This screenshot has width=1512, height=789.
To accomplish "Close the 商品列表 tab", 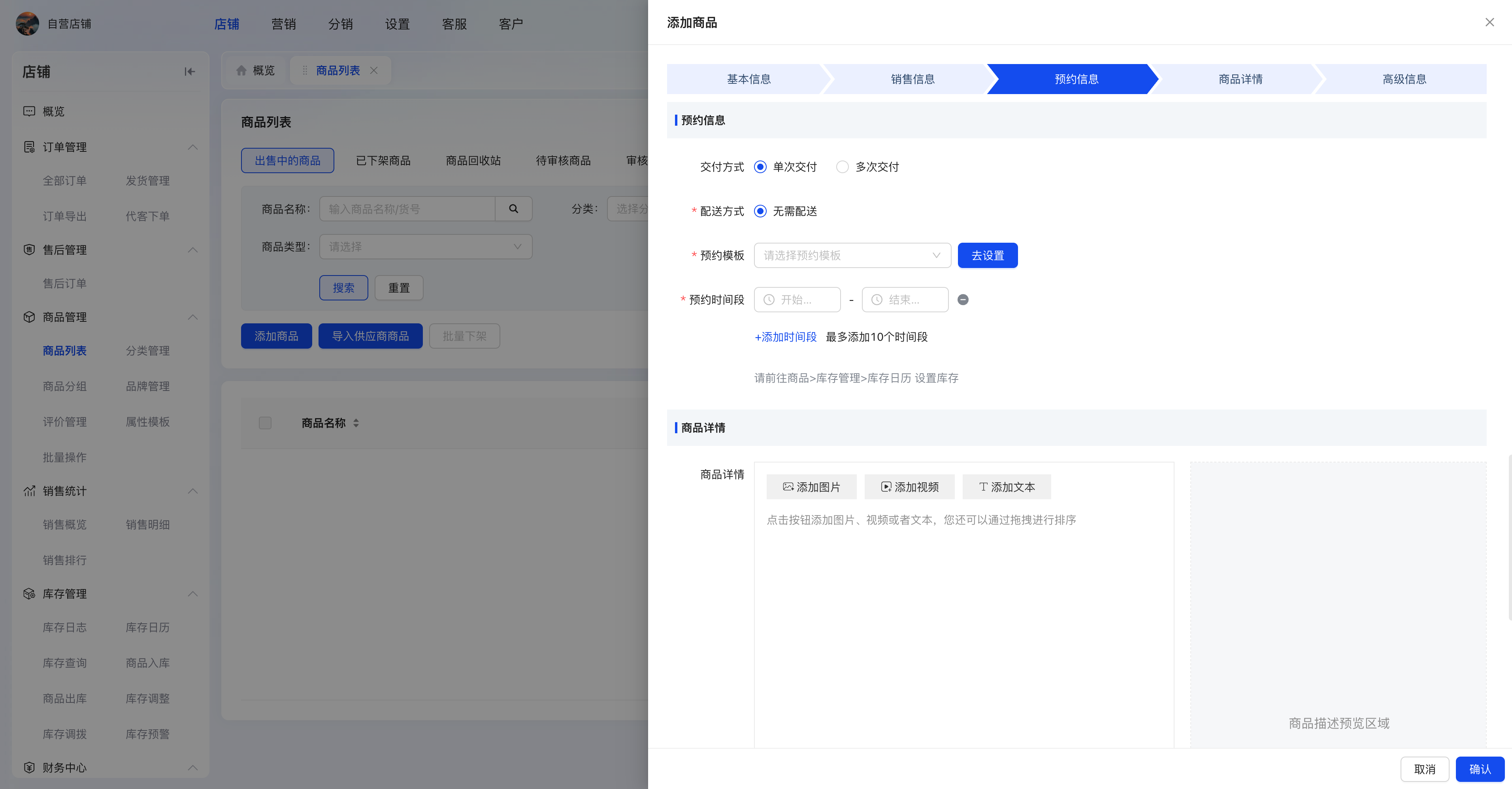I will [374, 70].
